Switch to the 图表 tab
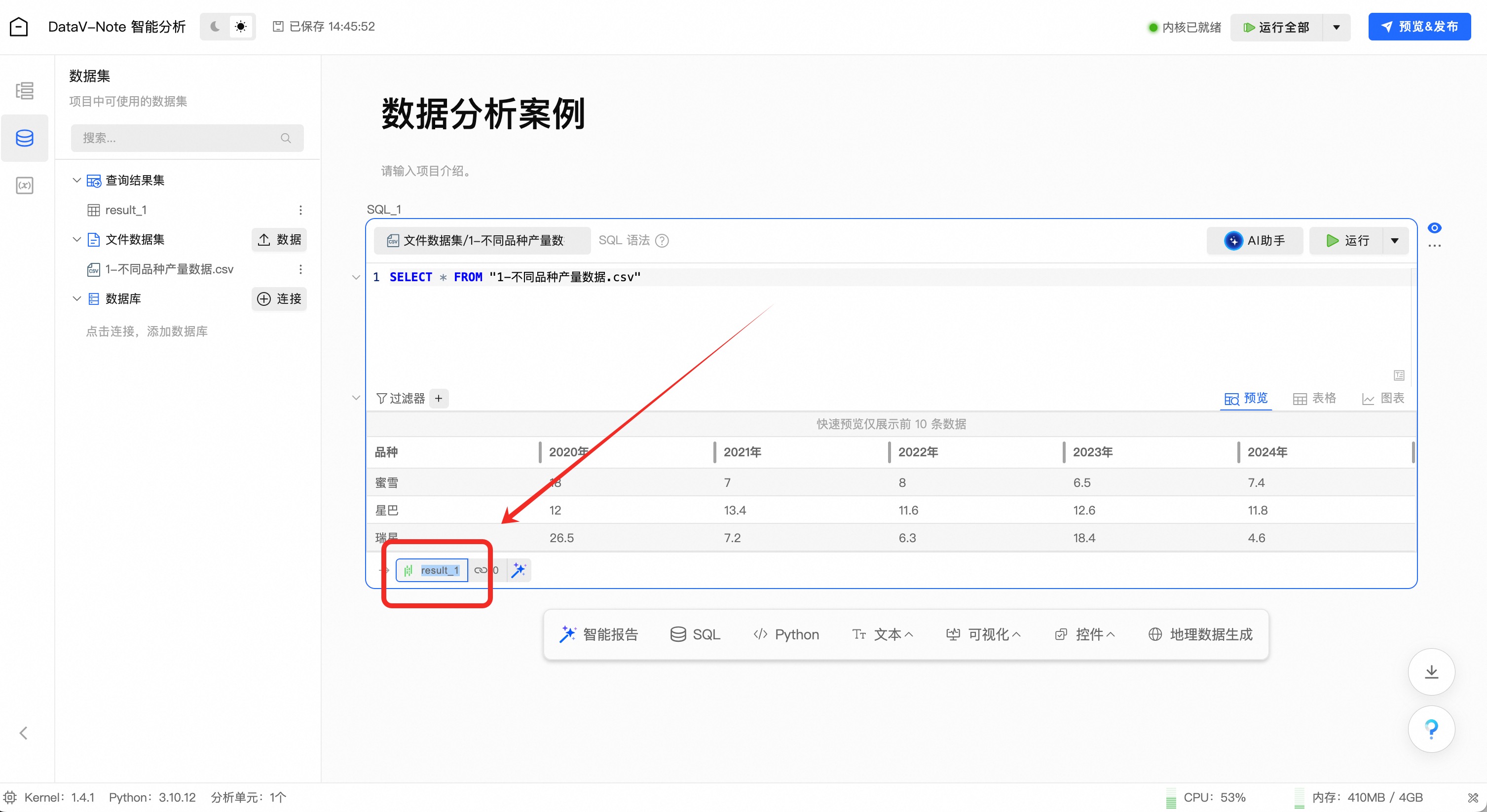Image resolution: width=1487 pixels, height=812 pixels. 1383,398
